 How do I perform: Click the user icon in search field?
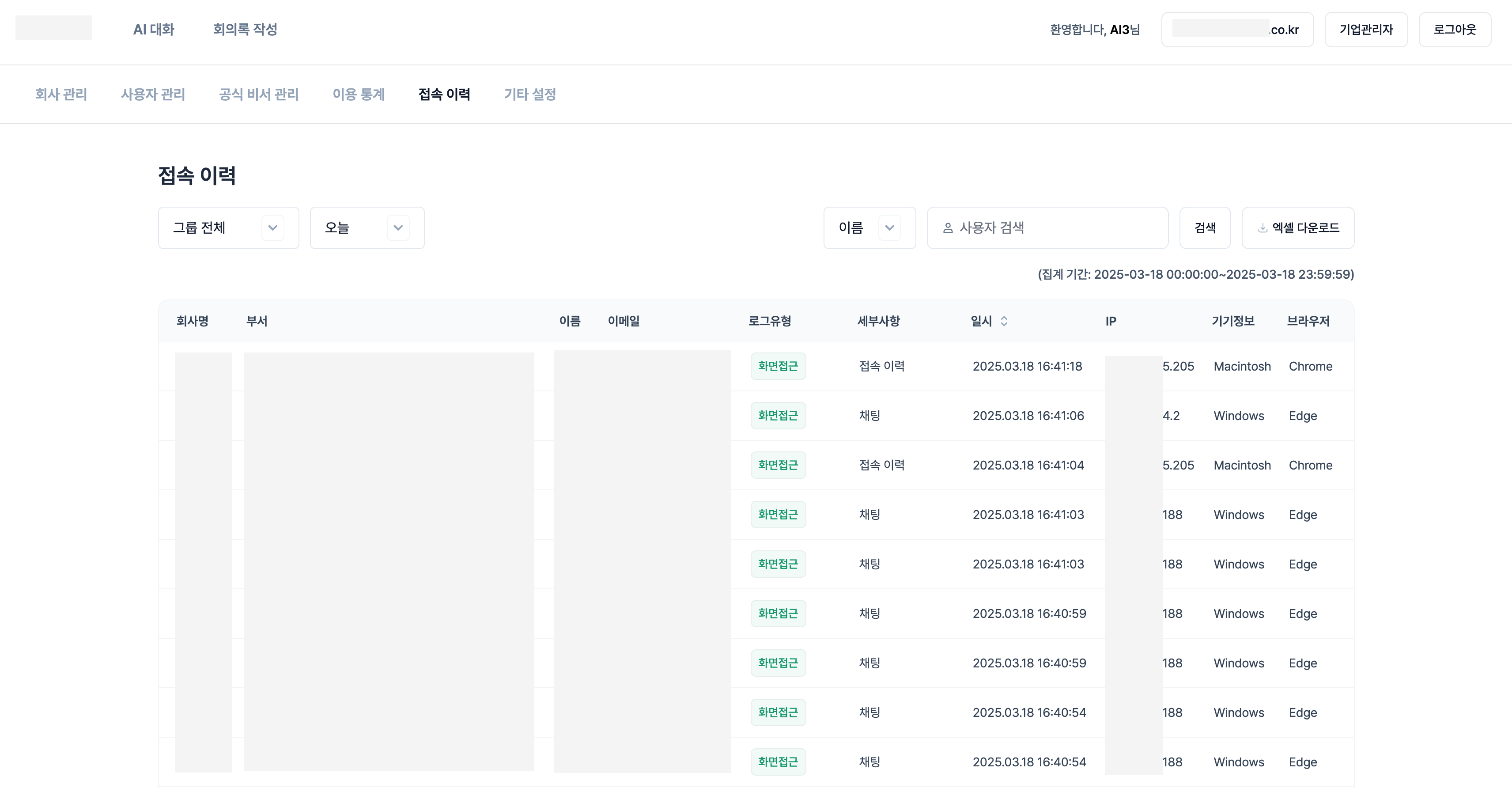(948, 228)
